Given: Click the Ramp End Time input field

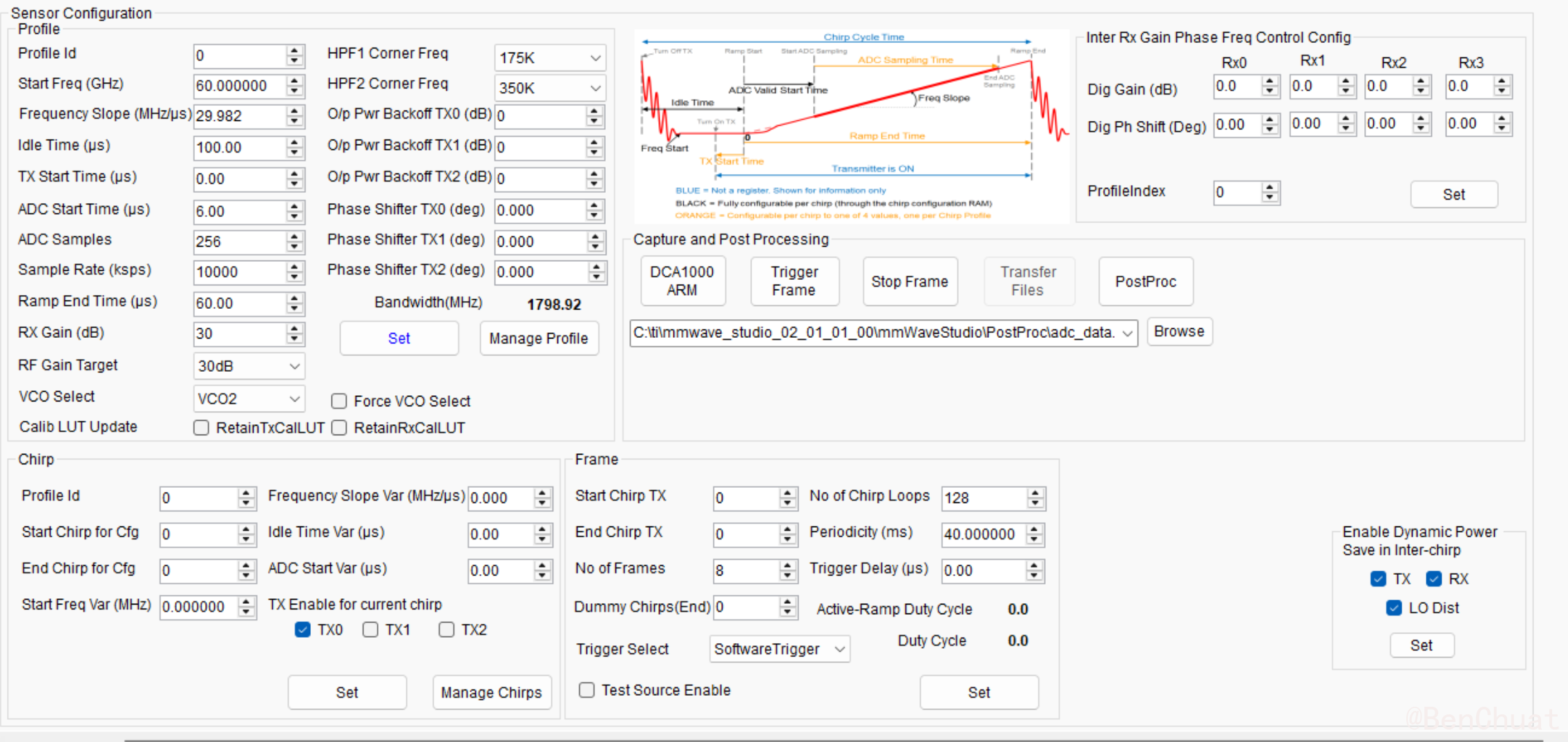Looking at the screenshot, I should pyautogui.click(x=238, y=303).
